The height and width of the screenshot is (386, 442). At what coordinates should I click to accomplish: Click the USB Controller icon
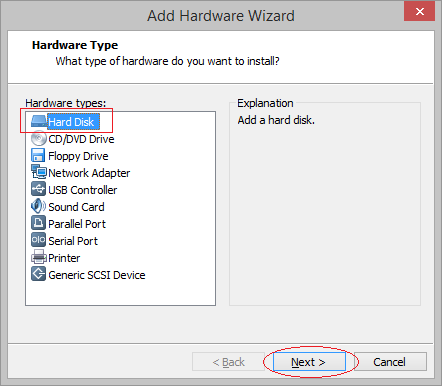[x=38, y=189]
